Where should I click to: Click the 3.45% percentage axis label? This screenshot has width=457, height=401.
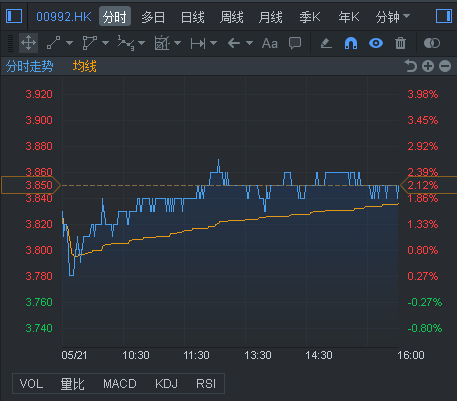click(x=423, y=120)
